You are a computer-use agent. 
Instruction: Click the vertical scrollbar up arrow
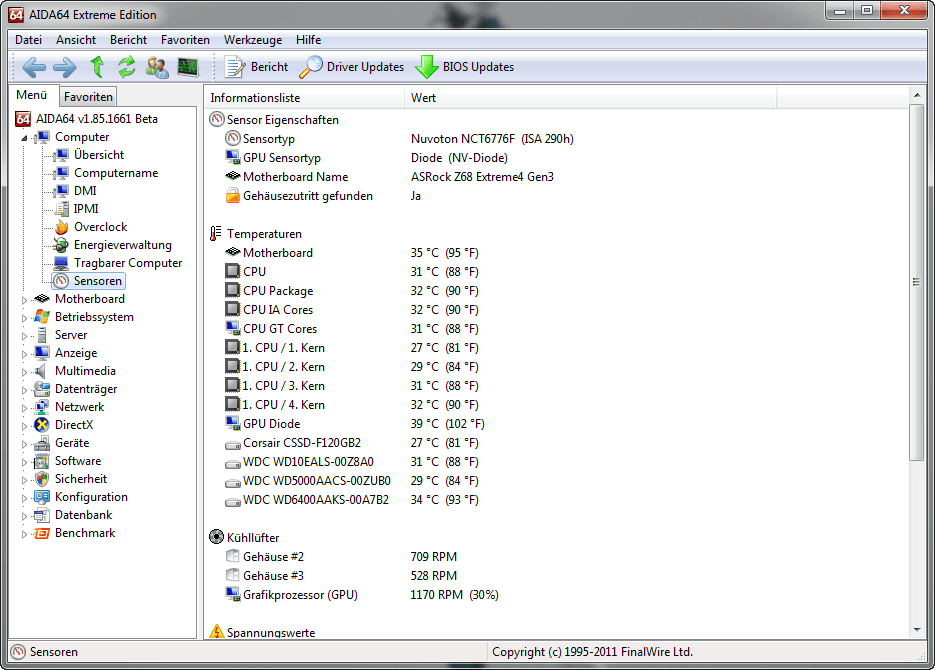tap(917, 95)
